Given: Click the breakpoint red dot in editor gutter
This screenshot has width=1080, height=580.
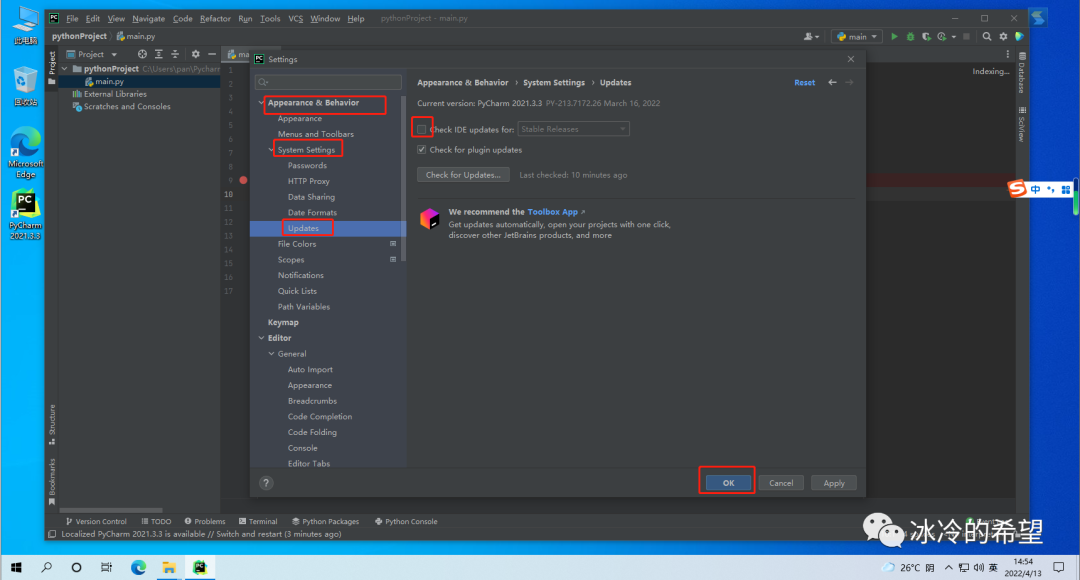Looking at the screenshot, I should (243, 180).
